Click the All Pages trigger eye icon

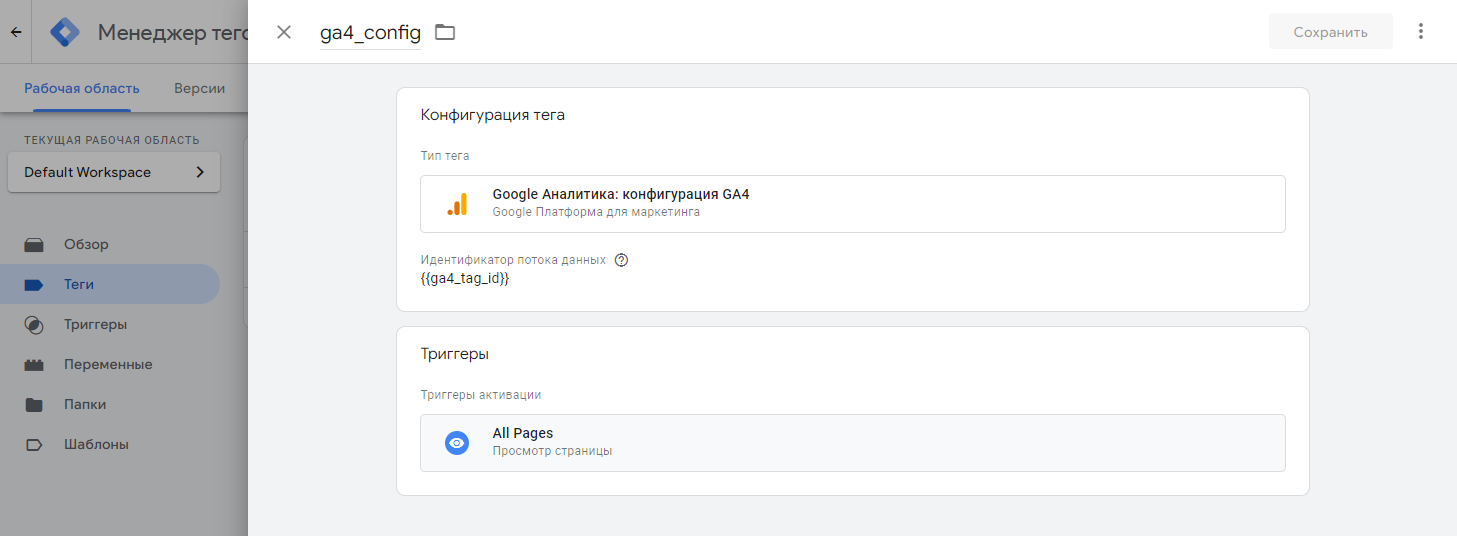(457, 443)
